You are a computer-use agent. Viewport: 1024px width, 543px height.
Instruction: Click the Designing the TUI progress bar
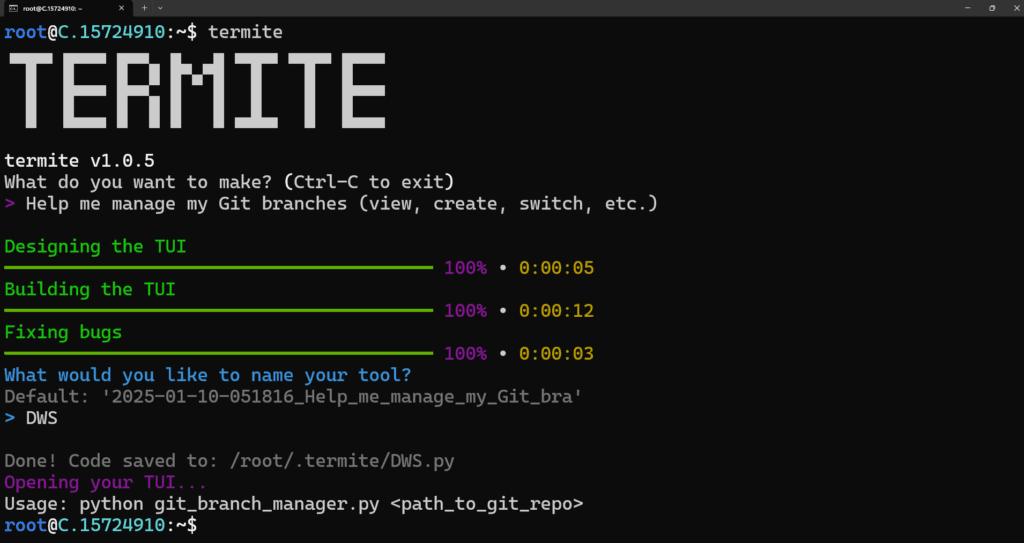[218, 268]
